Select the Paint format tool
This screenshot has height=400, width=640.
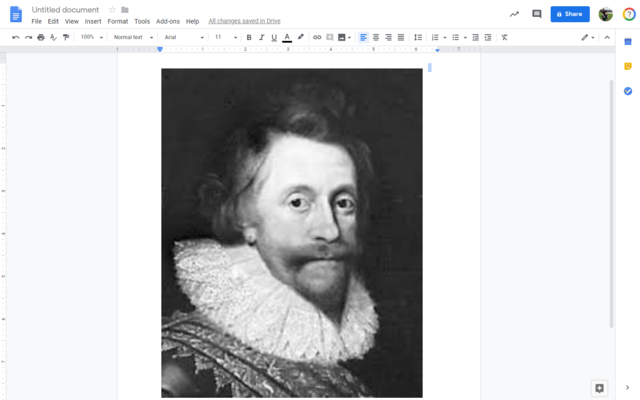66,37
